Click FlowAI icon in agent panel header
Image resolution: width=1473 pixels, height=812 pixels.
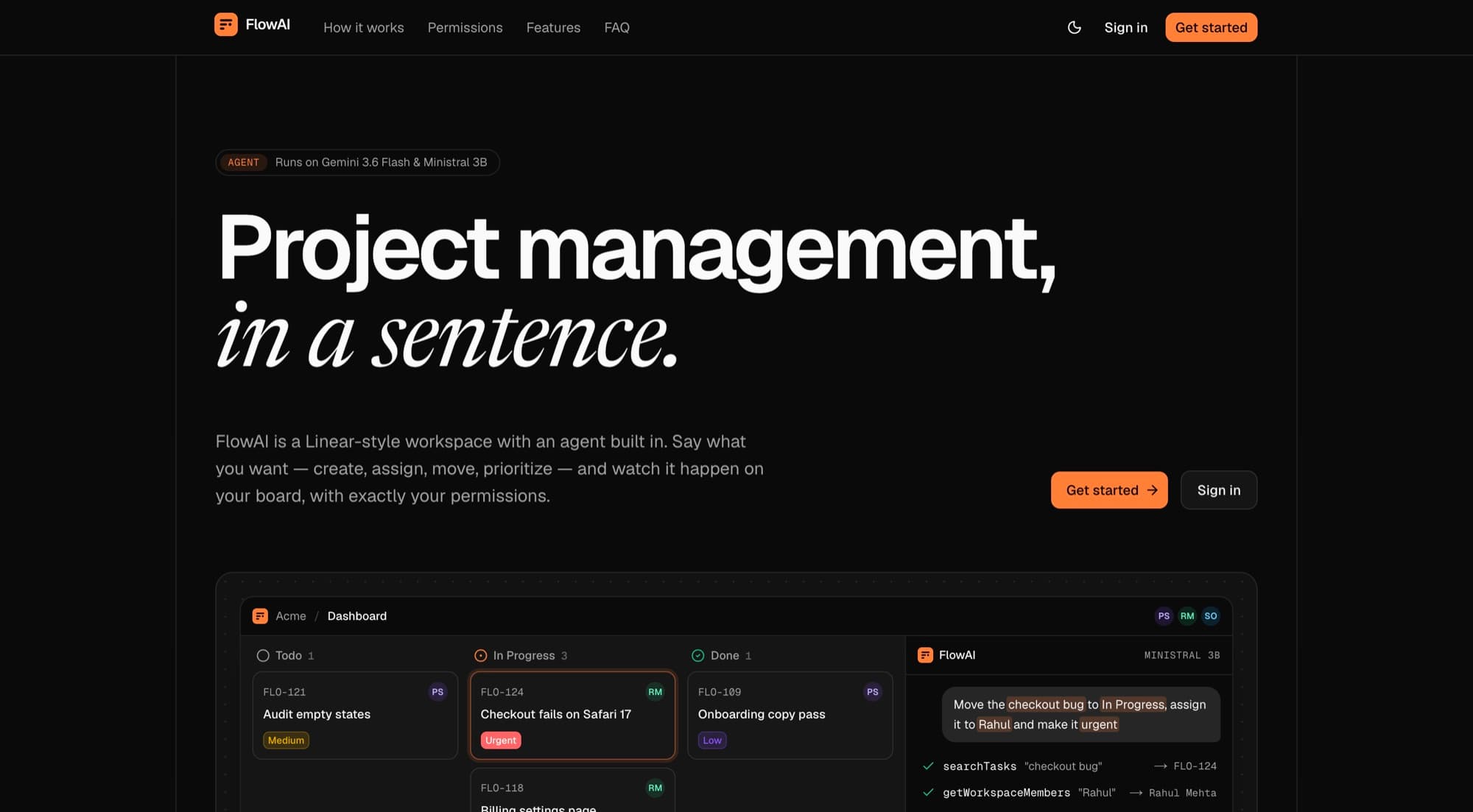pyautogui.click(x=925, y=655)
